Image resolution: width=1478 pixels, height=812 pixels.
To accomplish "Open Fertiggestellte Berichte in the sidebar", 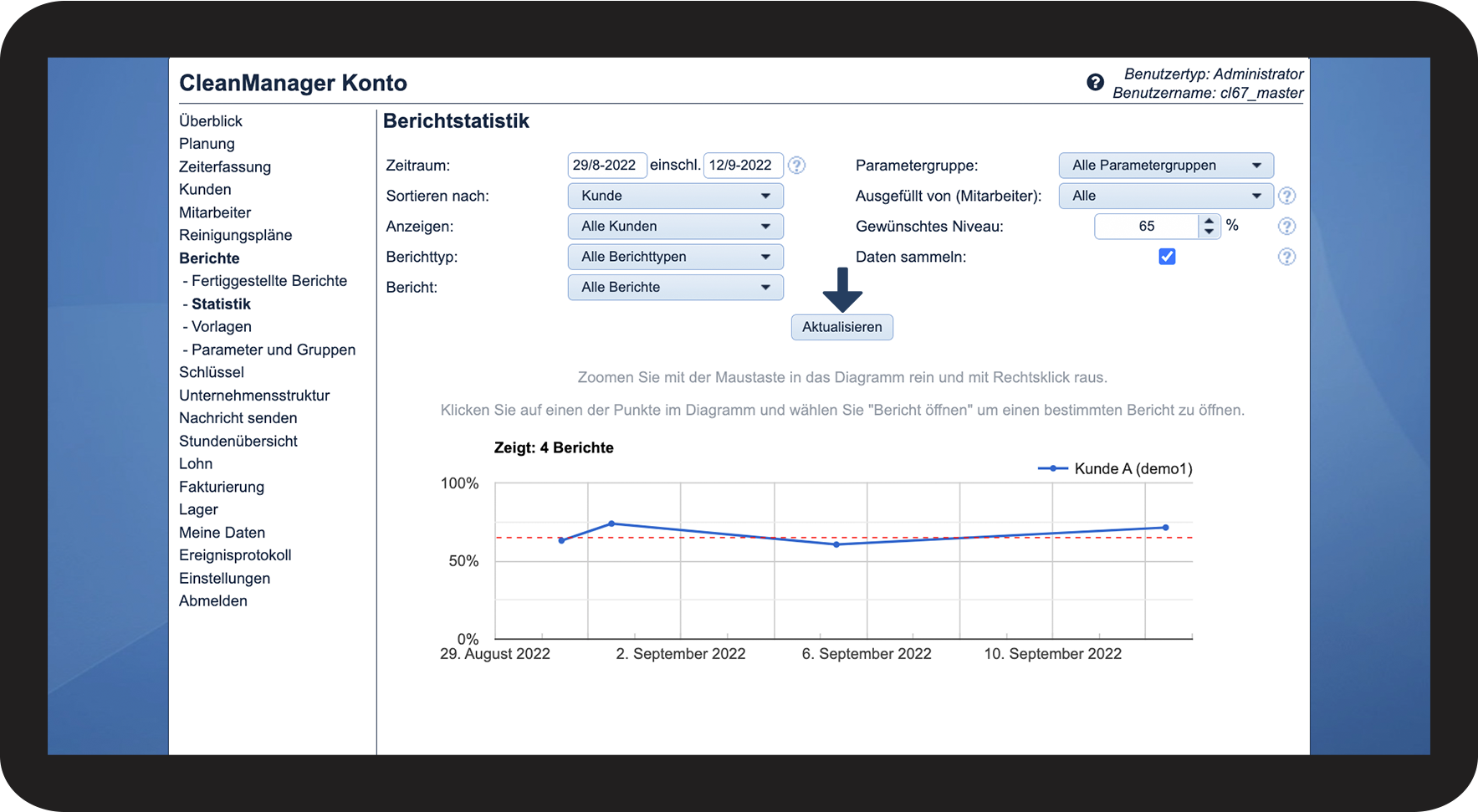I will click(x=268, y=281).
